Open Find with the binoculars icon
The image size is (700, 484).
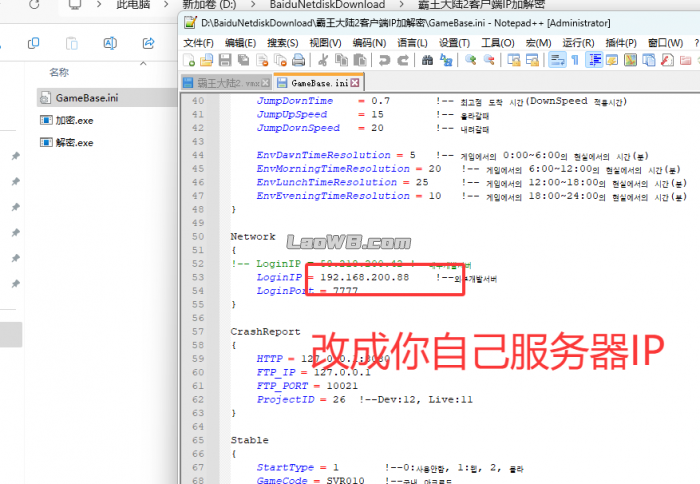click(427, 60)
